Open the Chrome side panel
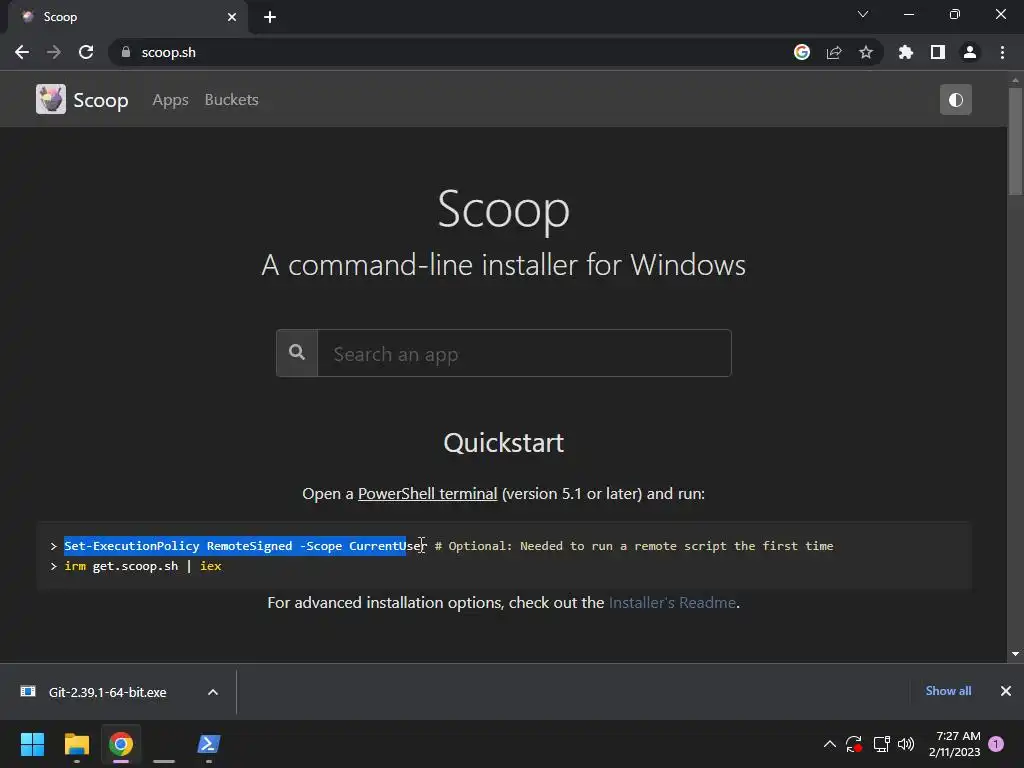Viewport: 1024px width, 768px height. coord(938,52)
